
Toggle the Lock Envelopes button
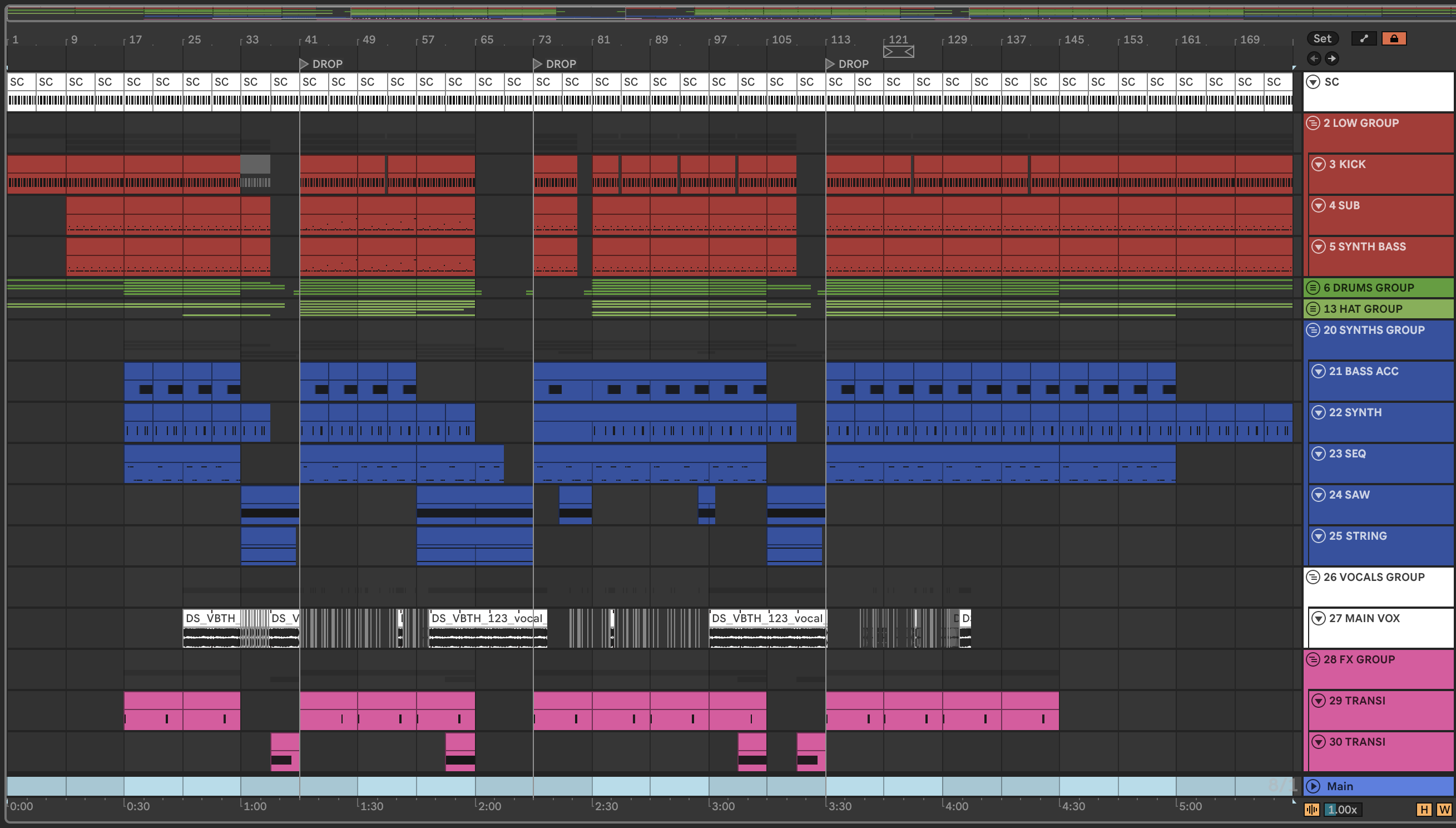[x=1394, y=38]
